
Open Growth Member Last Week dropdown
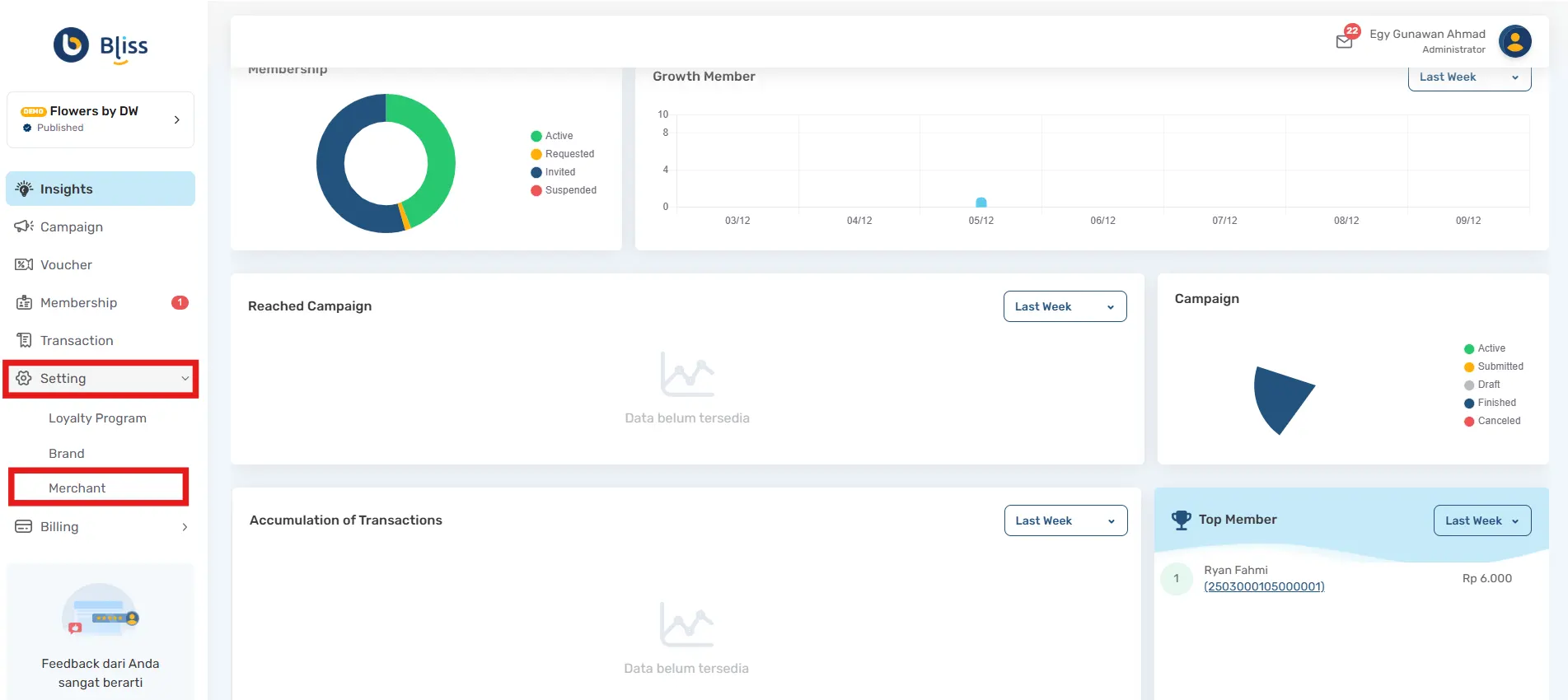(1468, 77)
